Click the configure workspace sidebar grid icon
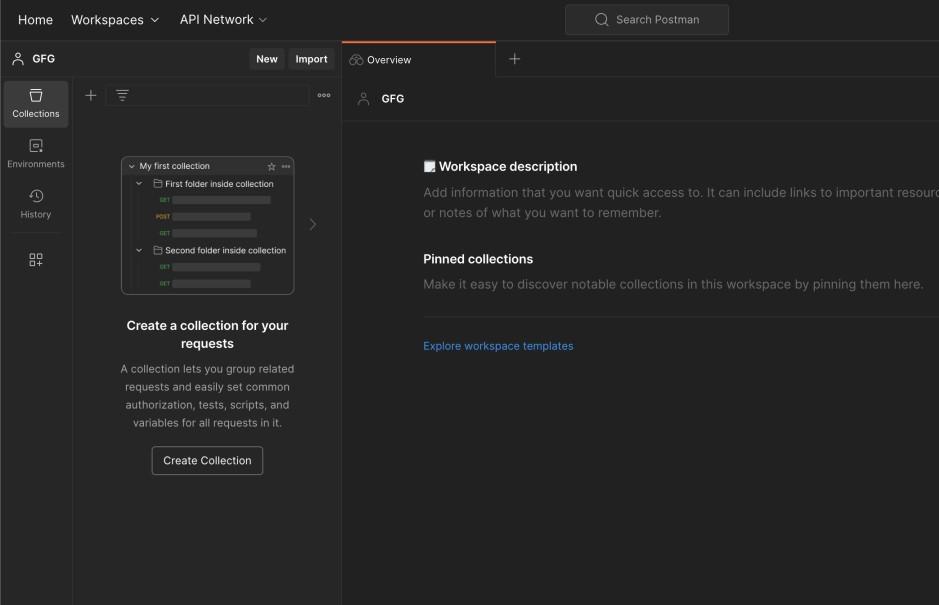The height and width of the screenshot is (605, 939). tap(36, 260)
